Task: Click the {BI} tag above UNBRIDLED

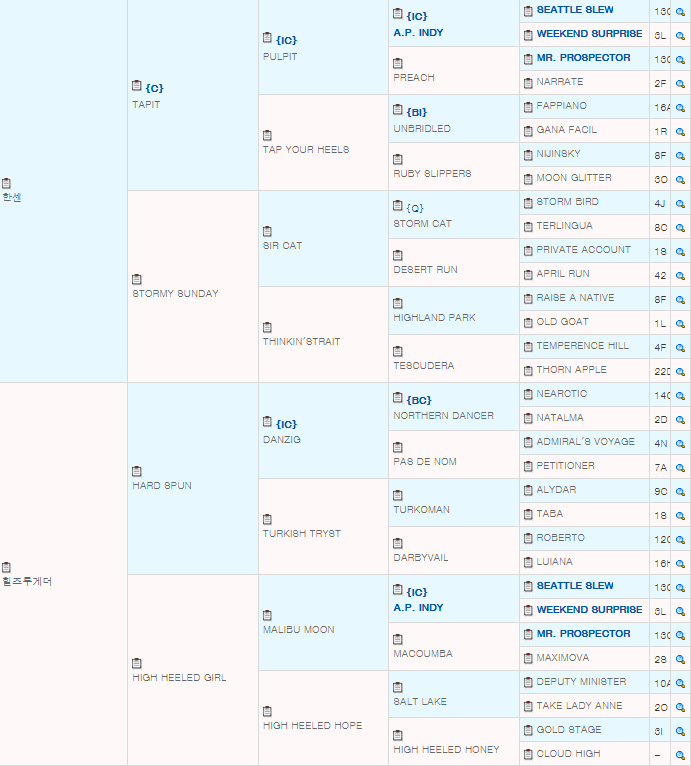Action: [x=417, y=112]
